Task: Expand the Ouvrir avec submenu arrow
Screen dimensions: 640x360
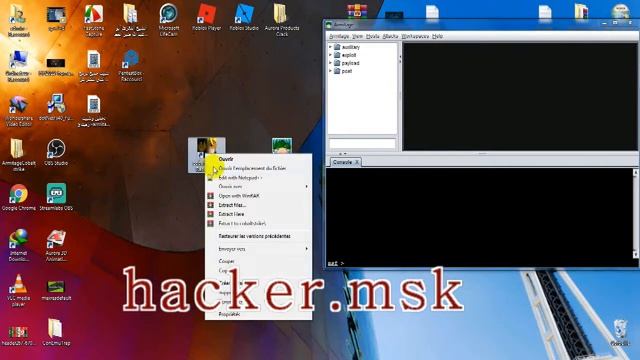Action: click(307, 187)
